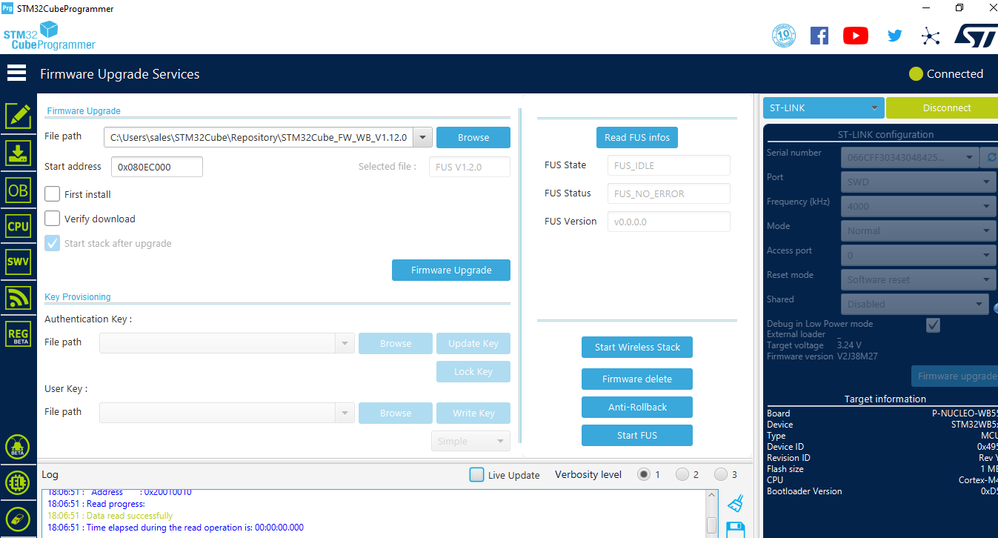This screenshot has width=998, height=538.
Task: Click the Write Key button
Action: 473,413
